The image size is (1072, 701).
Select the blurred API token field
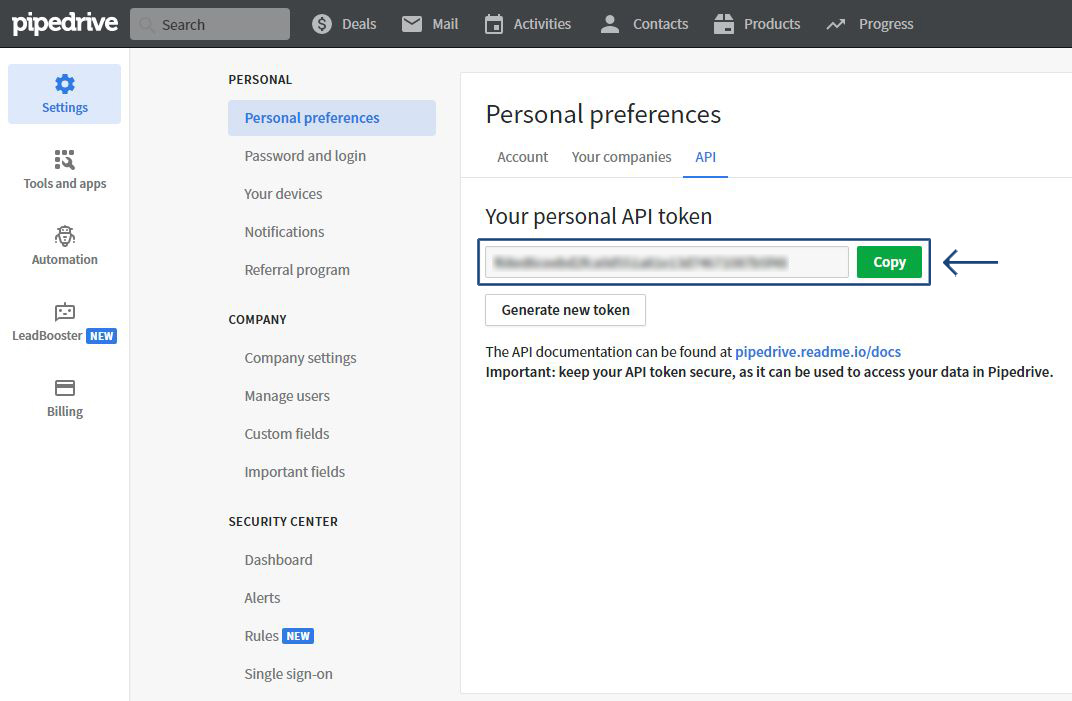(x=667, y=262)
